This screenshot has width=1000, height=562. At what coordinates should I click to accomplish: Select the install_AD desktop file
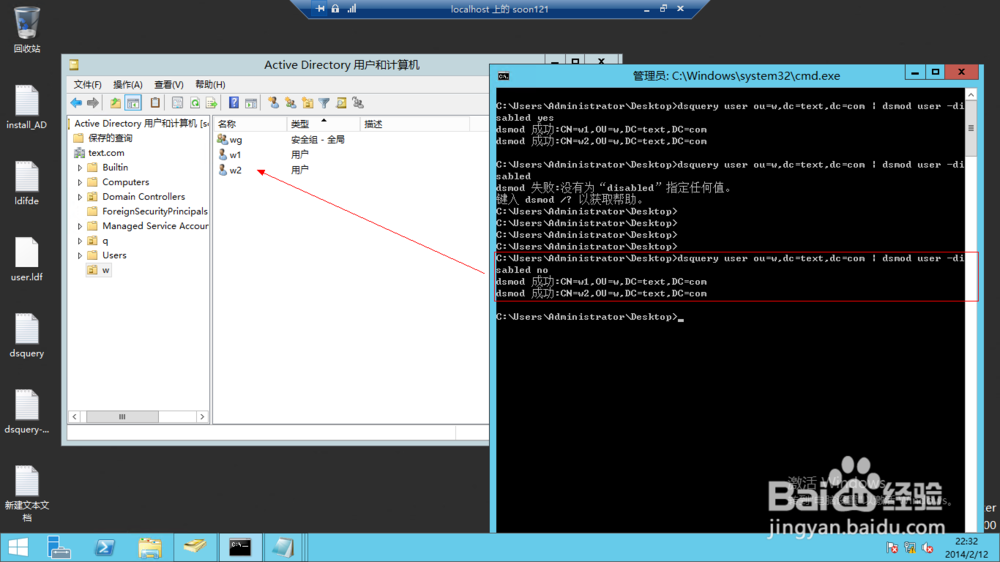click(26, 107)
